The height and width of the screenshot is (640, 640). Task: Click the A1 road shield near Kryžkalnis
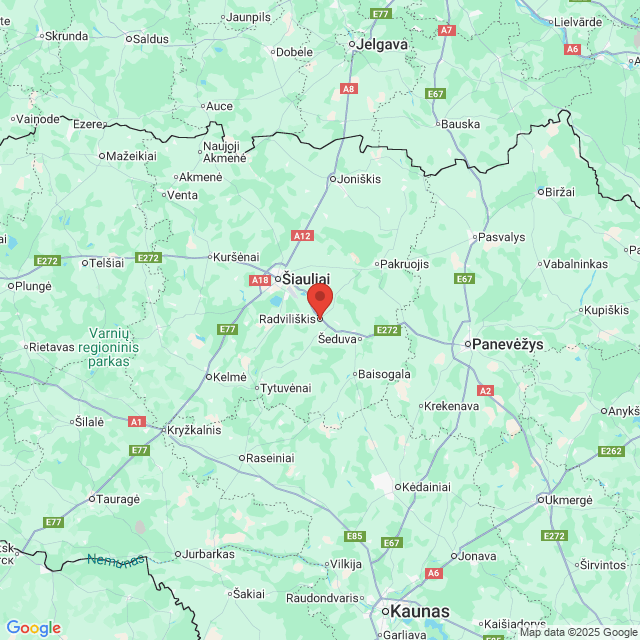(x=136, y=422)
